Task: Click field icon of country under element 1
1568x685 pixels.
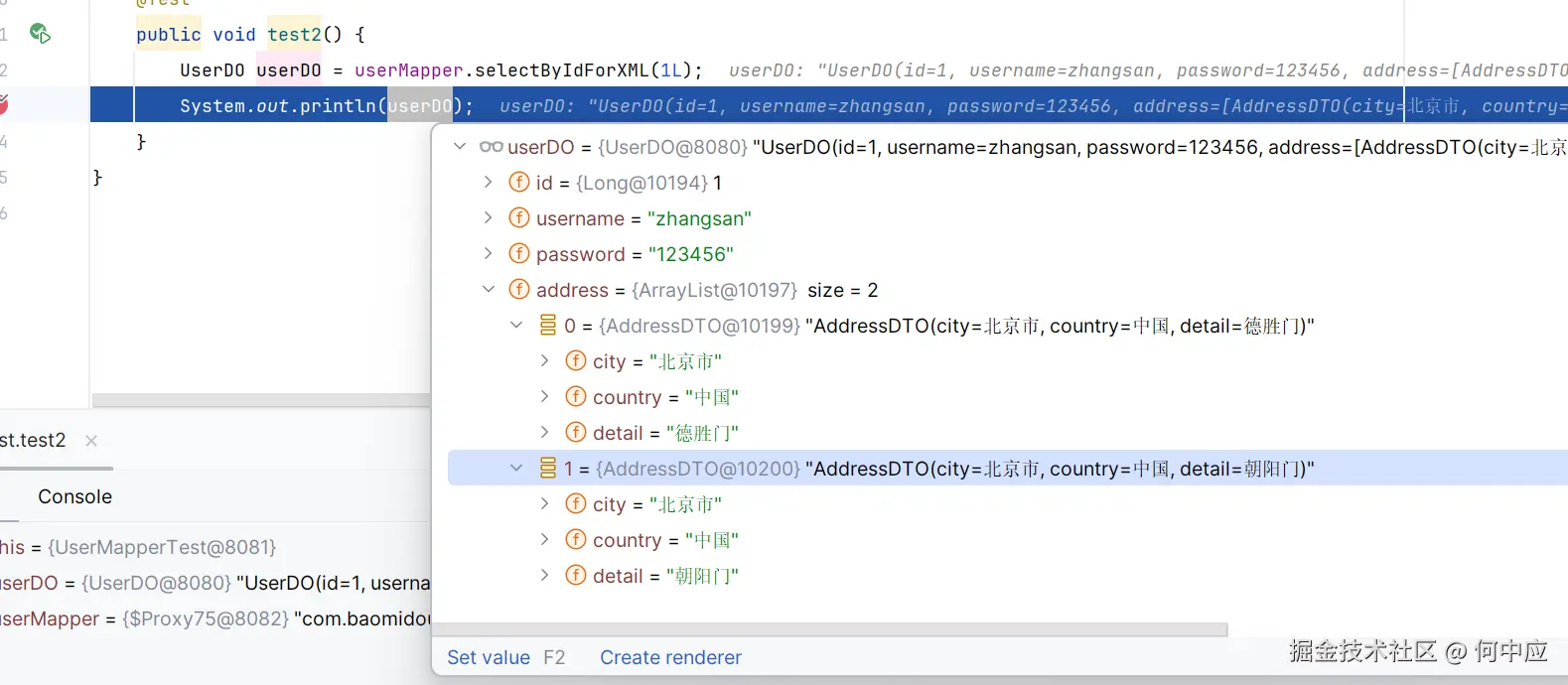Action: pos(575,540)
